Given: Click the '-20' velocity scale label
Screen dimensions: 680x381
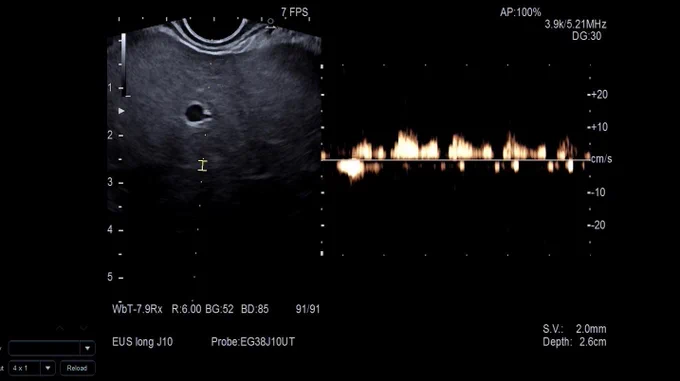Looking at the screenshot, I should (598, 225).
